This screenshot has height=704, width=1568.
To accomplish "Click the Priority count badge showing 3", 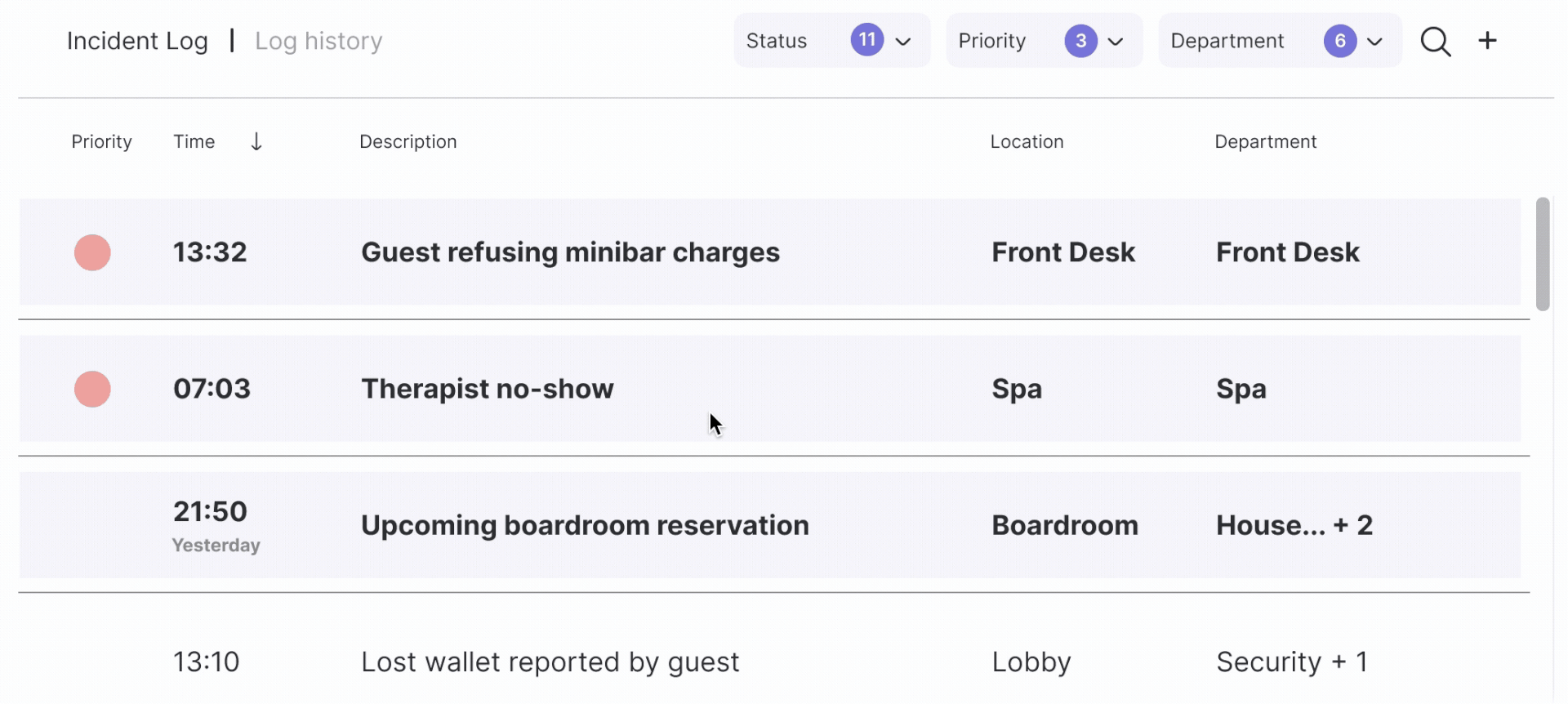I will click(x=1080, y=41).
